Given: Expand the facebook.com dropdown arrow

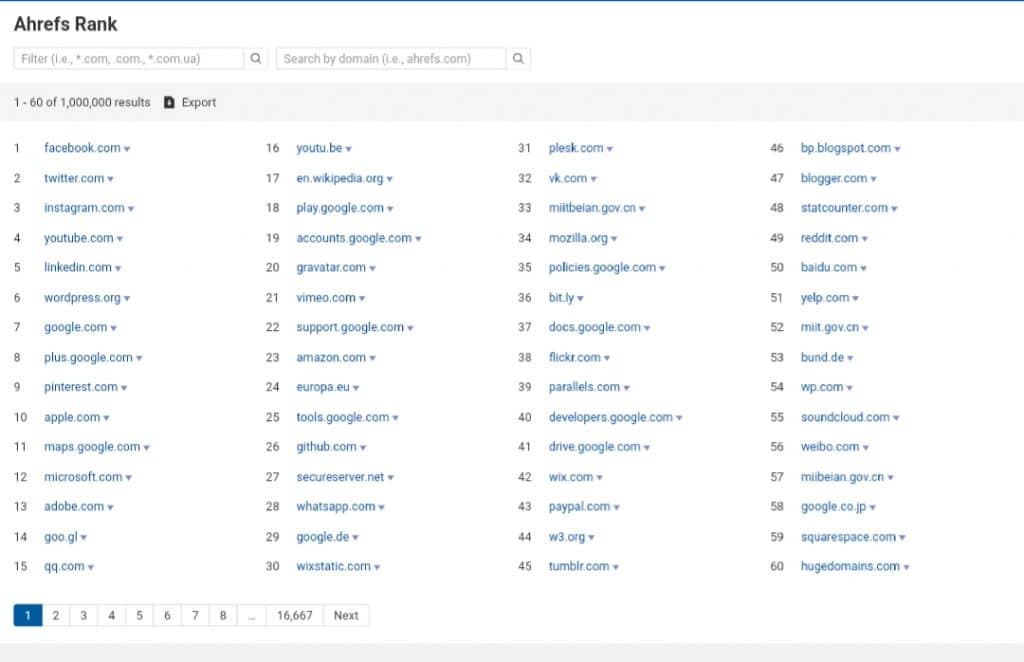Looking at the screenshot, I should point(127,149).
